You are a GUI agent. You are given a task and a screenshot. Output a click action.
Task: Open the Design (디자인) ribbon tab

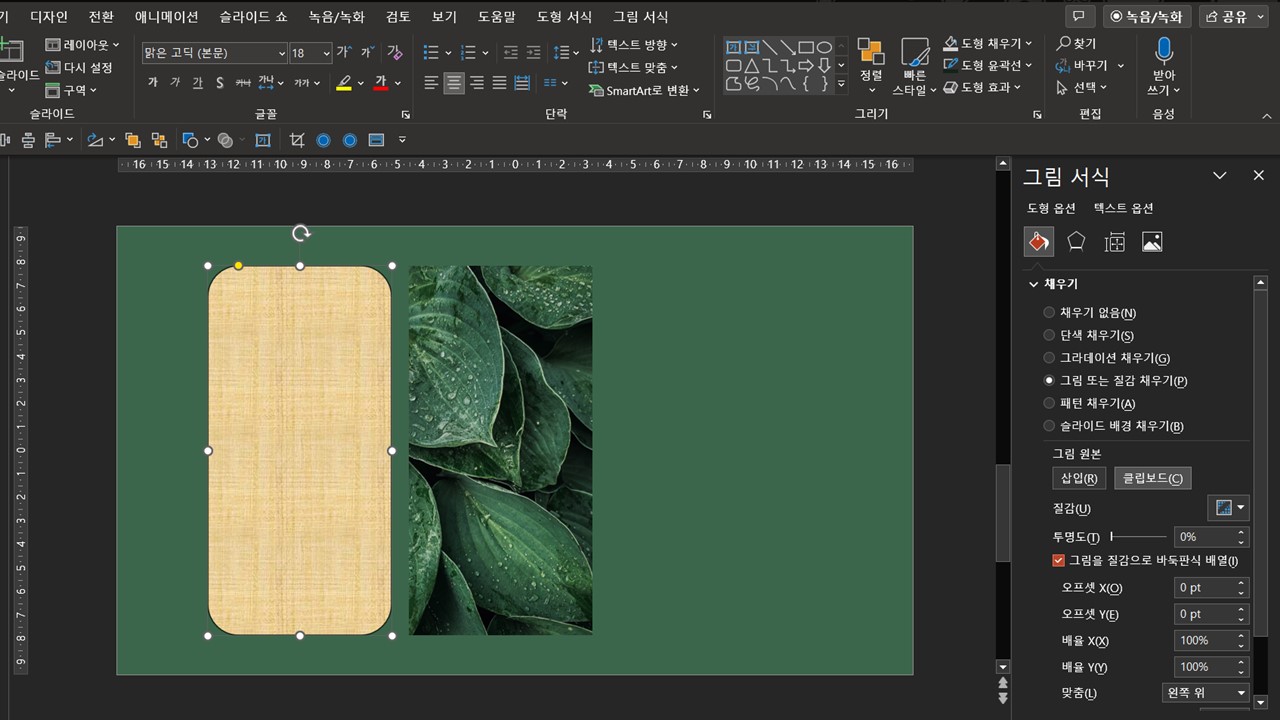tap(49, 17)
